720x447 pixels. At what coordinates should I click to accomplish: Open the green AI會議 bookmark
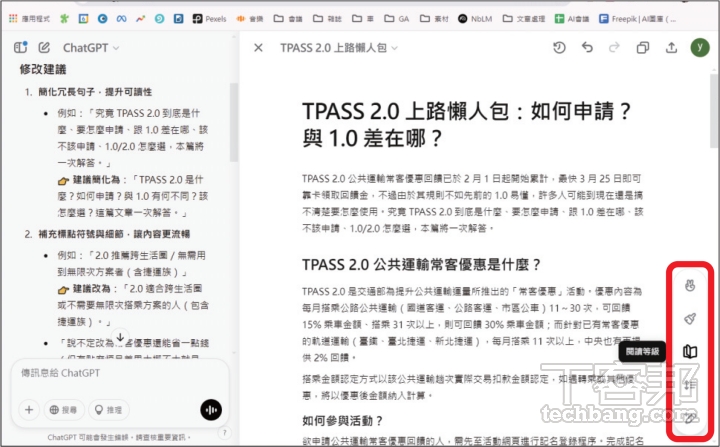pyautogui.click(x=572, y=19)
